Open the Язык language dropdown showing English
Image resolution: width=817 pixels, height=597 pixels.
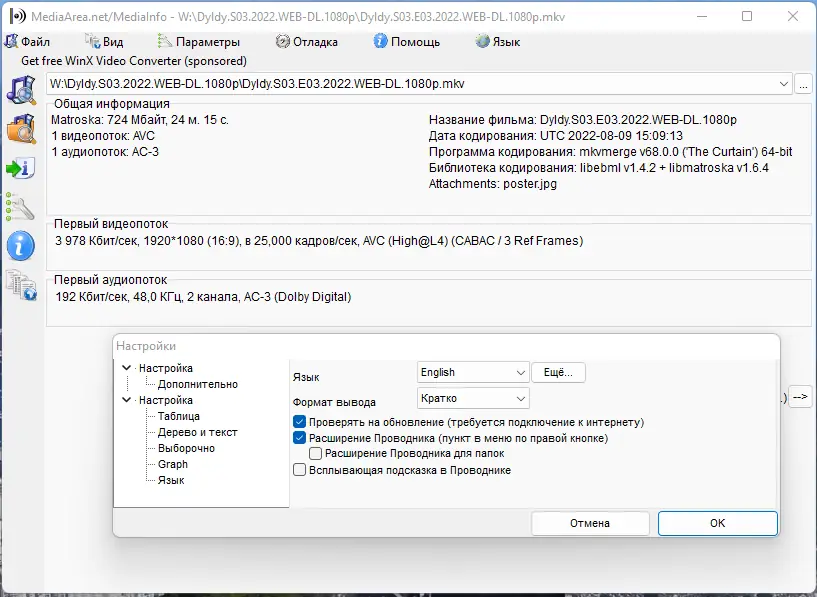click(x=473, y=372)
